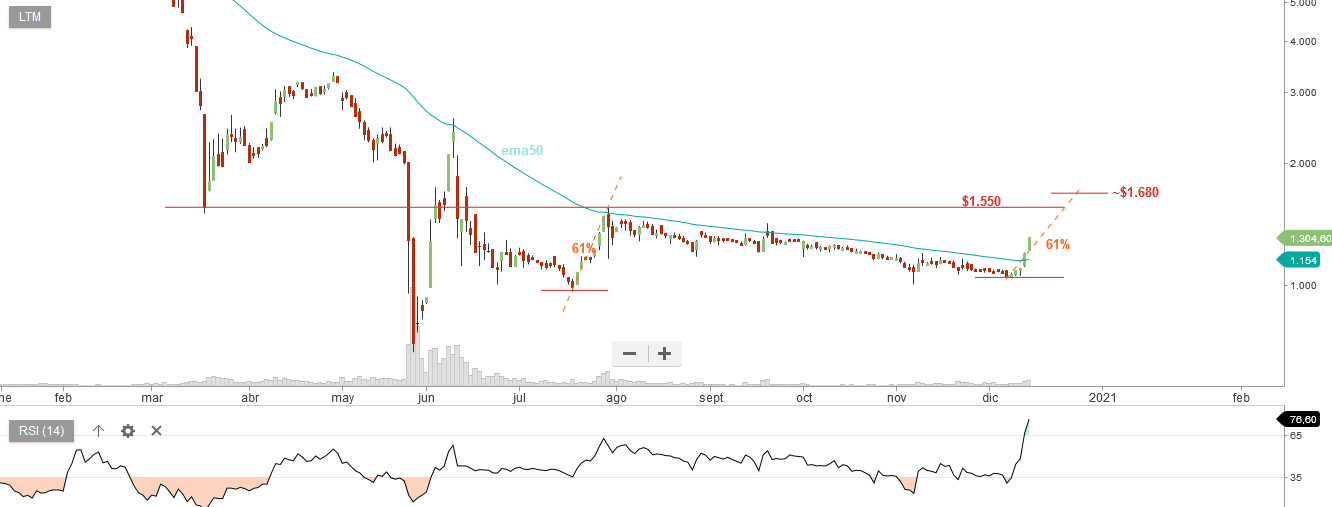1332x507 pixels.
Task: Remove RSI indicator with X icon
Action: click(157, 431)
